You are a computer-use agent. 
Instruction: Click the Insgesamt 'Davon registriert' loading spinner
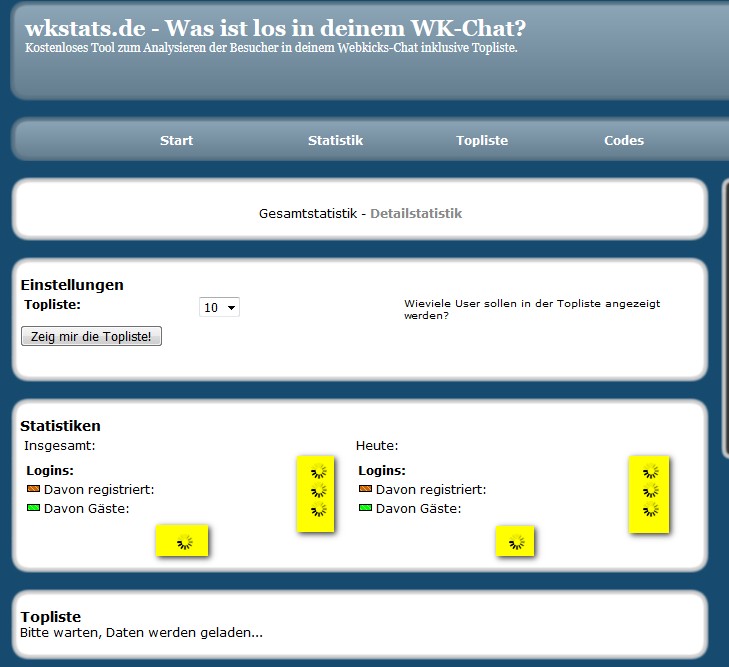pos(318,491)
